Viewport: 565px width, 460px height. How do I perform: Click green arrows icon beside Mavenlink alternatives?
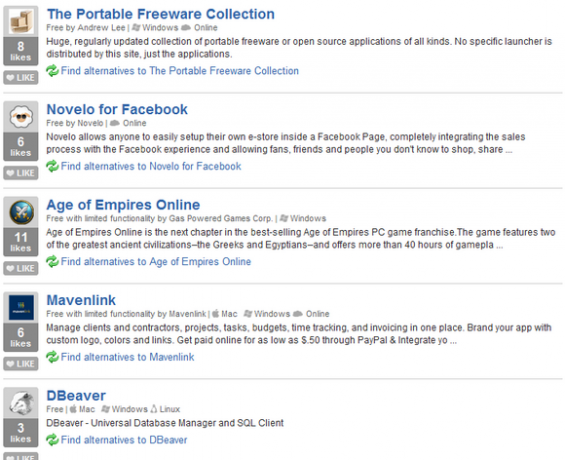52,357
